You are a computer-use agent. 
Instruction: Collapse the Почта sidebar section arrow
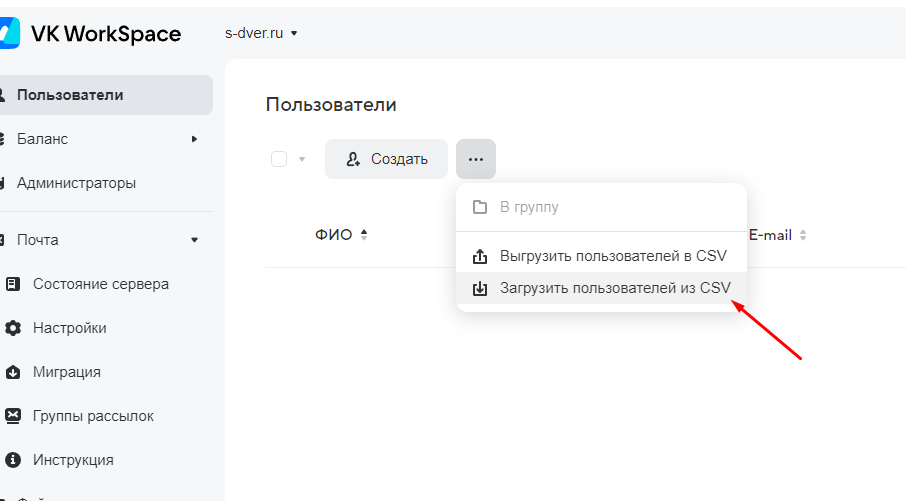pos(194,240)
